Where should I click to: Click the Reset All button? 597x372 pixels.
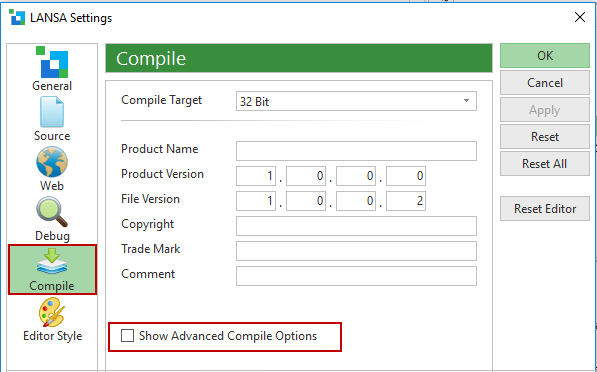pos(545,164)
